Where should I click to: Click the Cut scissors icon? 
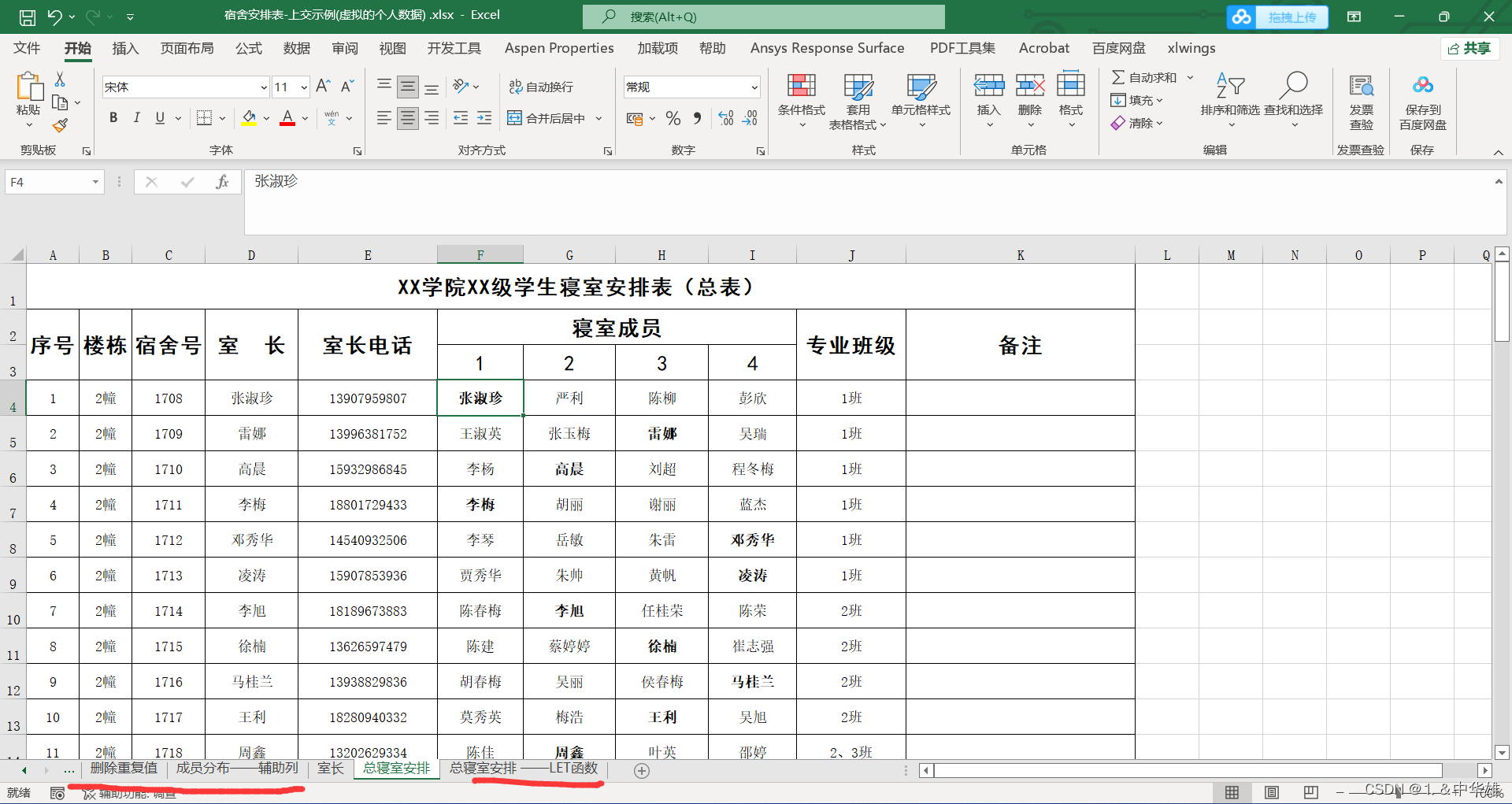point(60,80)
